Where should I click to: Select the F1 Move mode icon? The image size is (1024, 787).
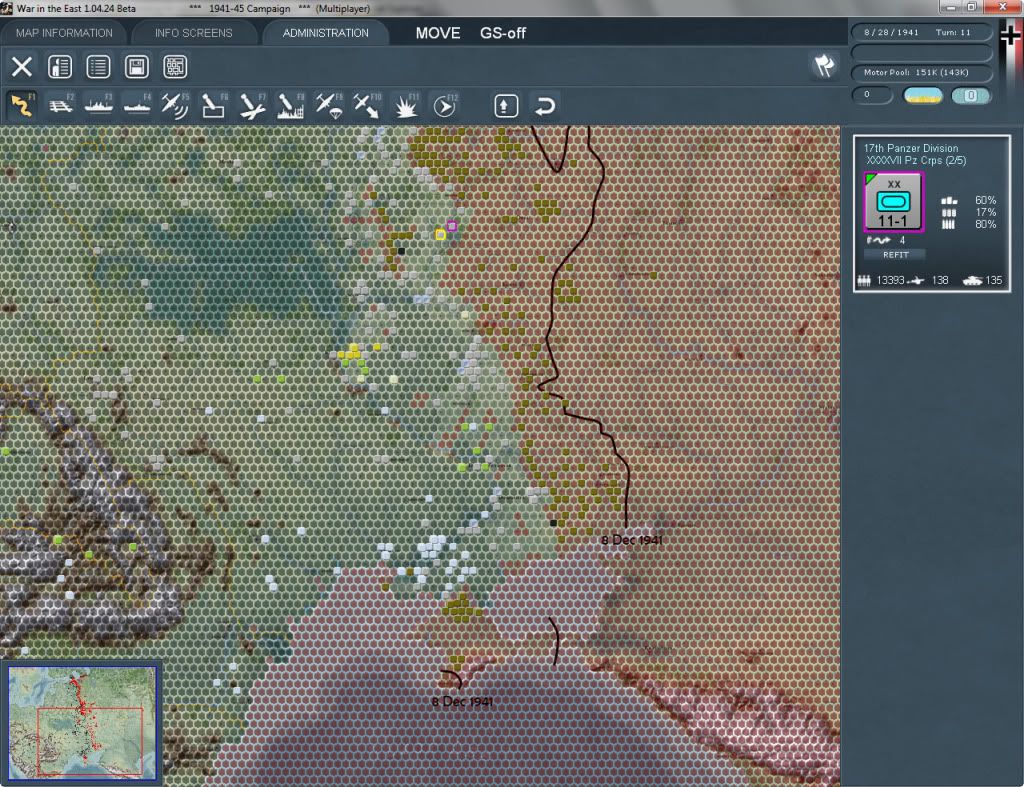(22, 106)
